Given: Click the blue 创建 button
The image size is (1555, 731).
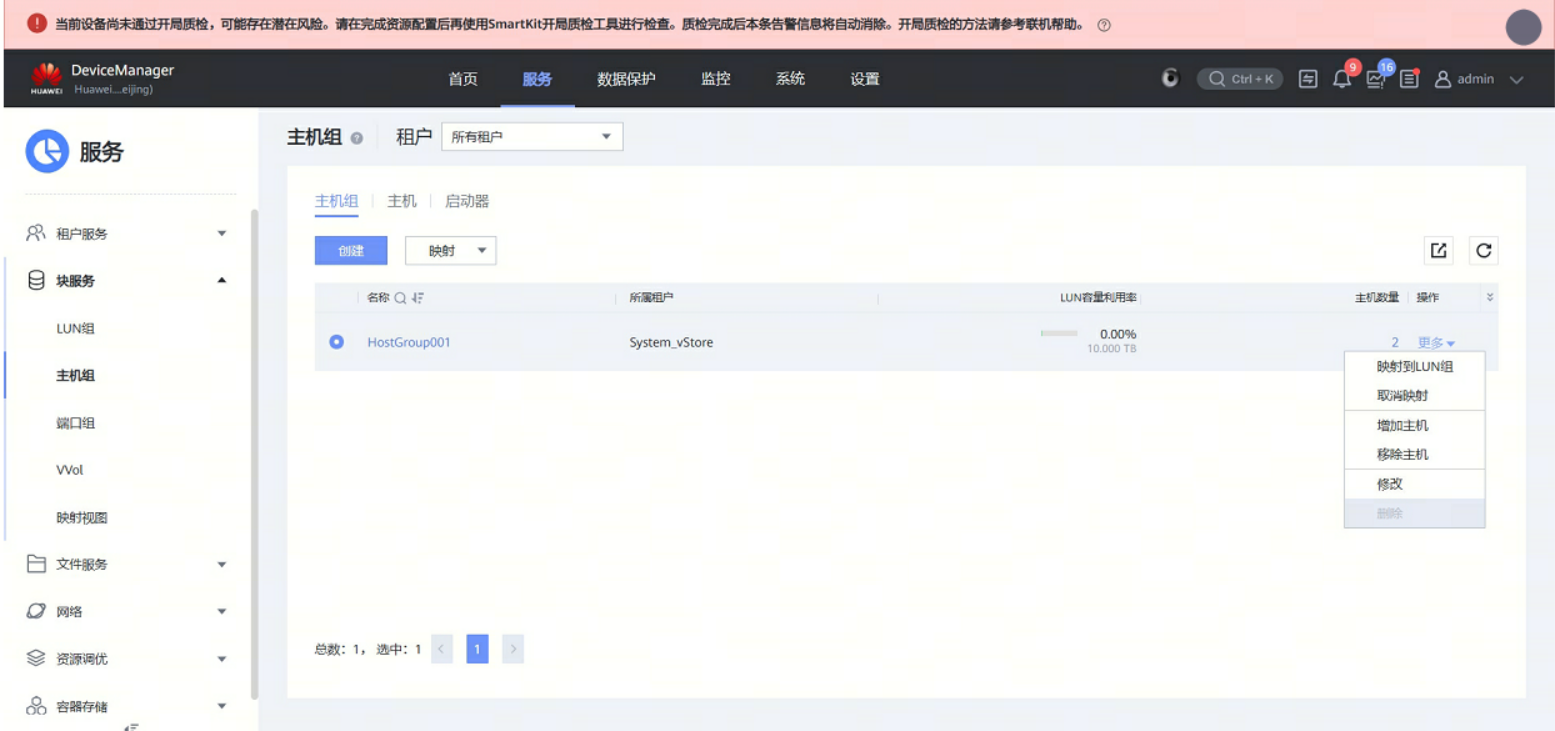Looking at the screenshot, I should pyautogui.click(x=351, y=251).
